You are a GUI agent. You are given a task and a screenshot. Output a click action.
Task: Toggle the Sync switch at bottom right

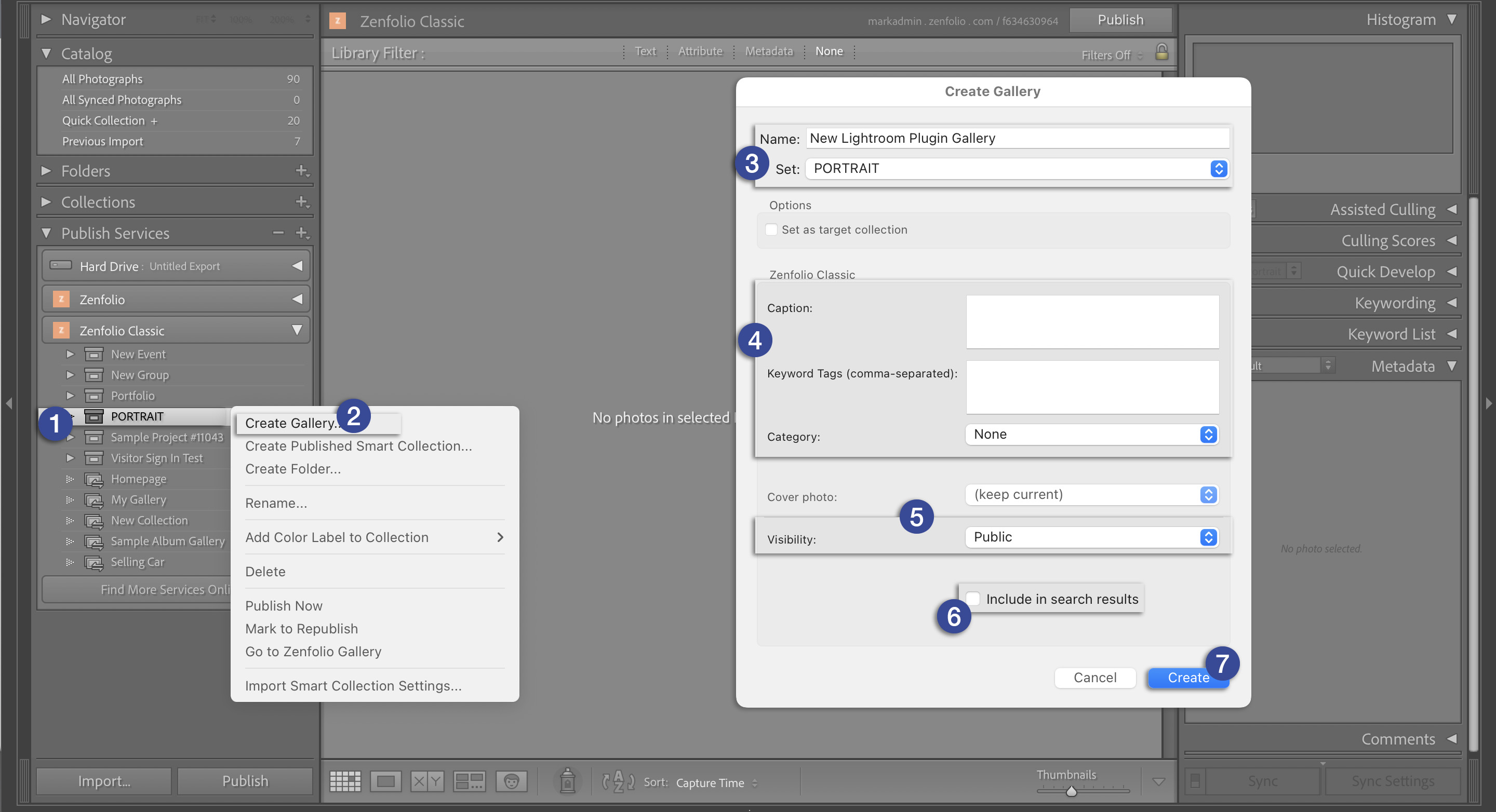1195,781
